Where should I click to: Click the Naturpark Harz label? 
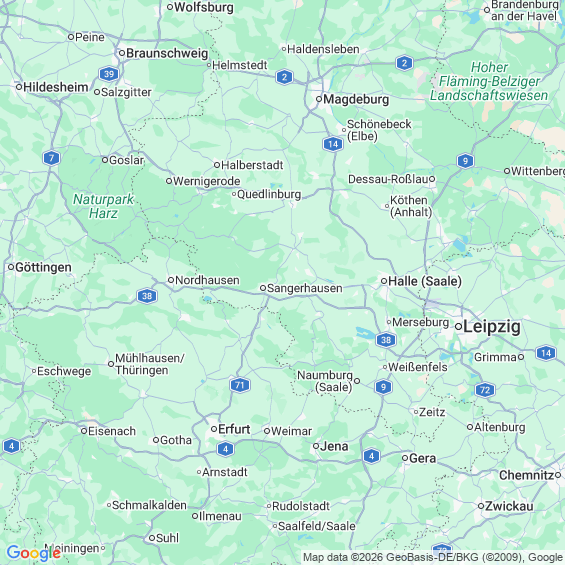click(103, 206)
